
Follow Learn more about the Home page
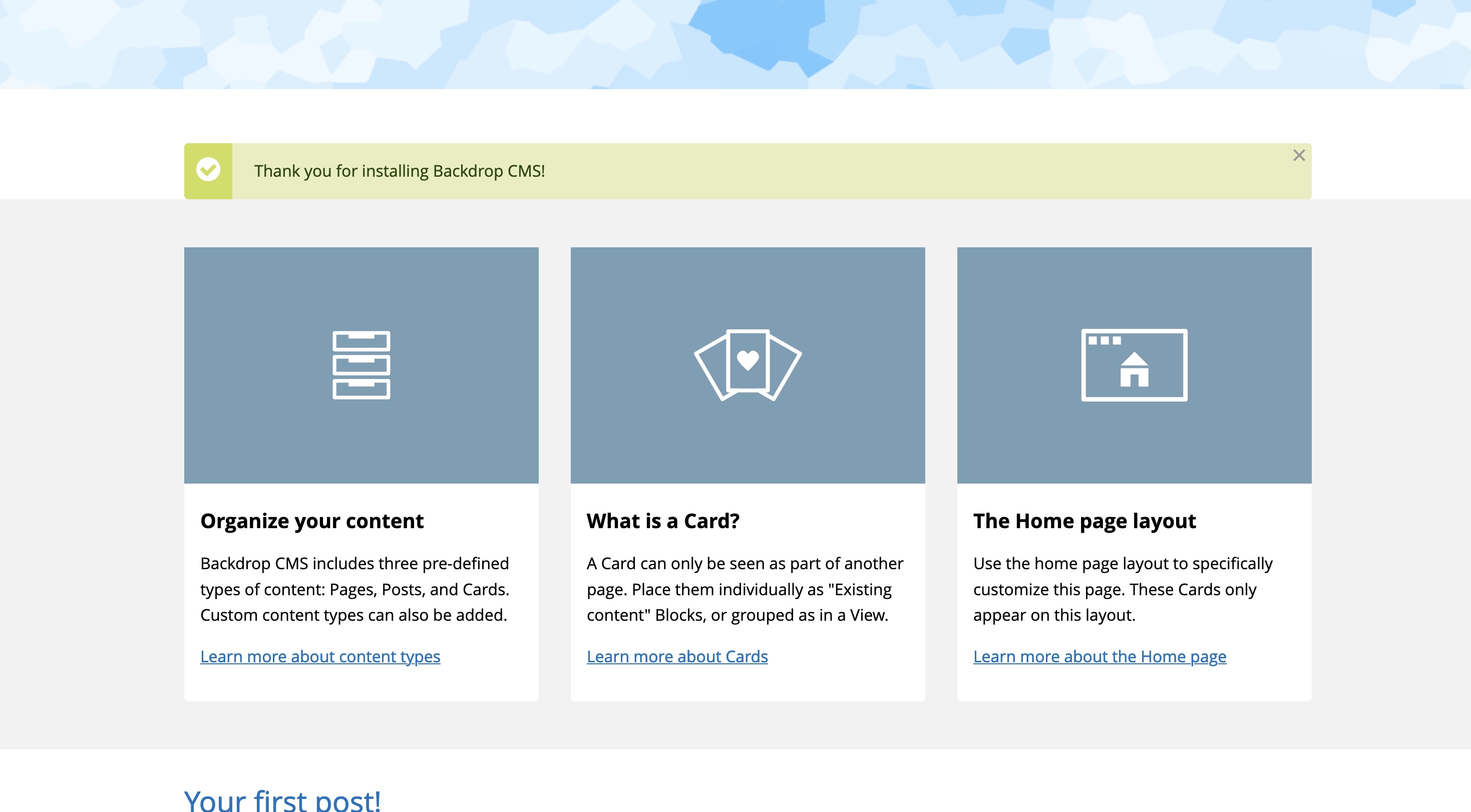(1099, 656)
